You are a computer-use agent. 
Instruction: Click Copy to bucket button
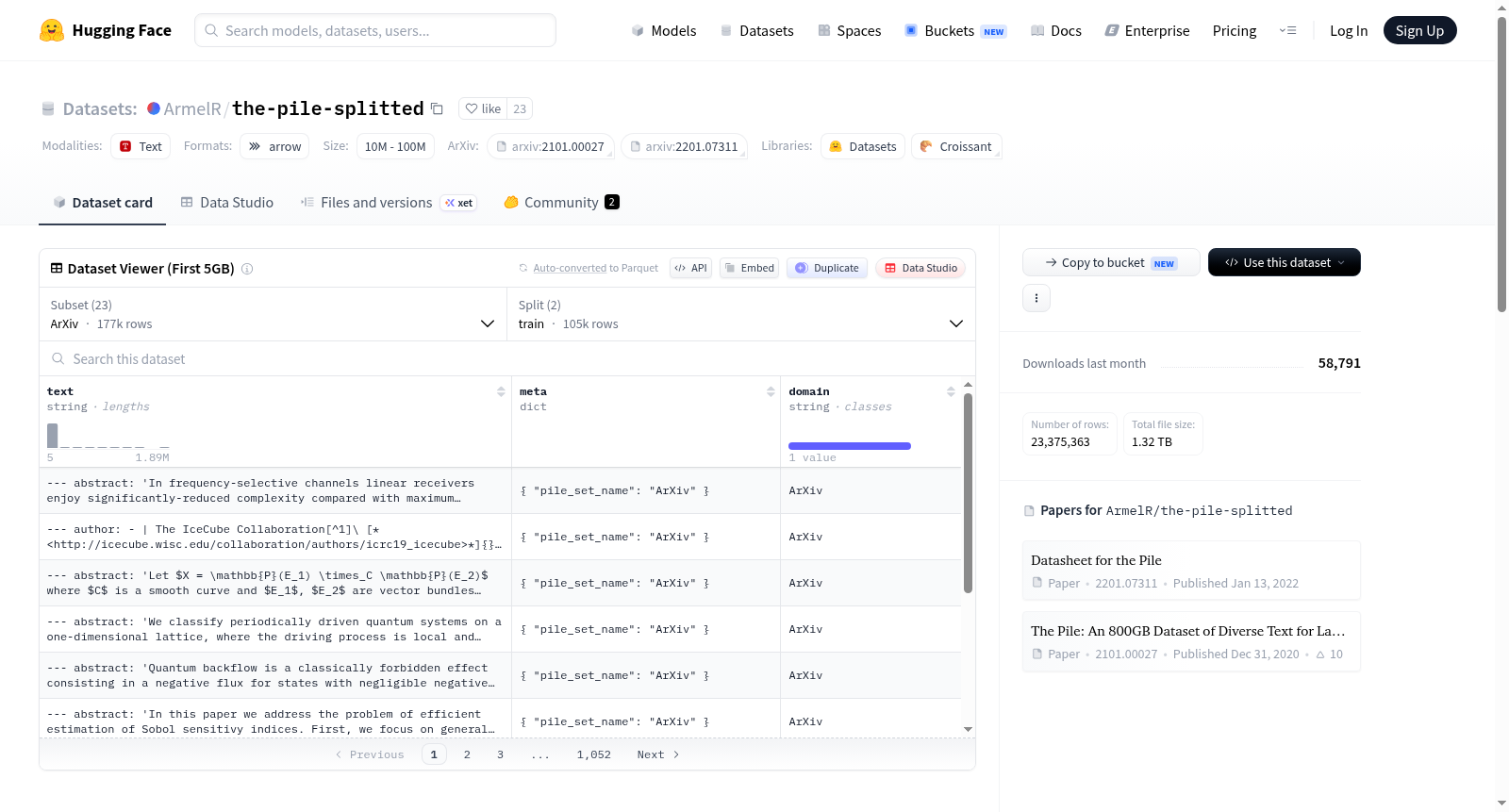(1111, 262)
